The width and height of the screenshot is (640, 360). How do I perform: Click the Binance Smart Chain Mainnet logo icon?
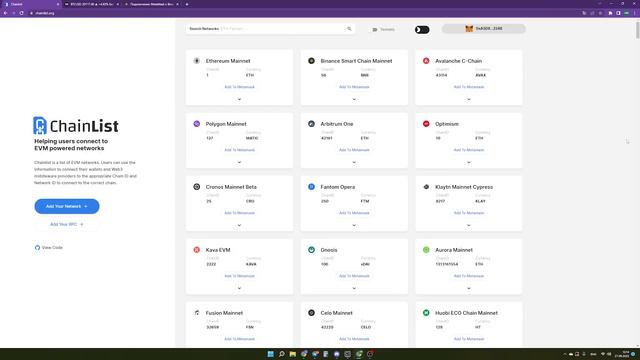(x=311, y=61)
